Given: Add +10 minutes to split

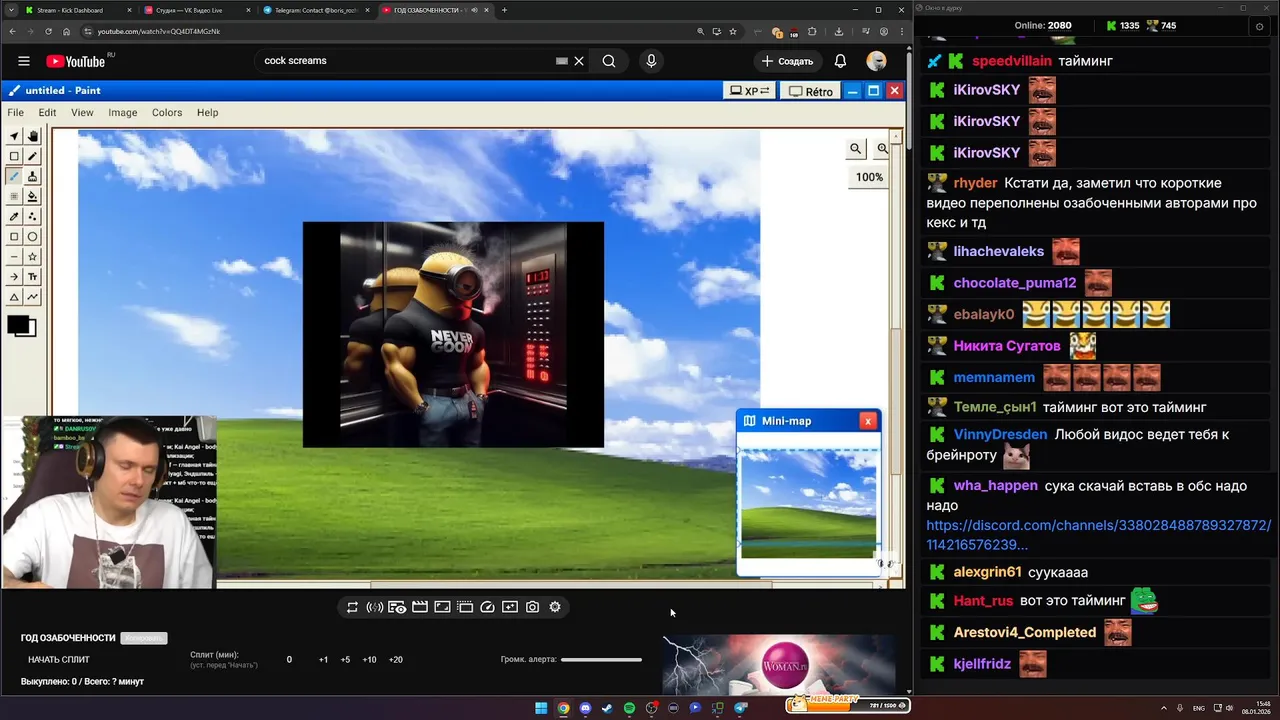Looking at the screenshot, I should [x=369, y=660].
